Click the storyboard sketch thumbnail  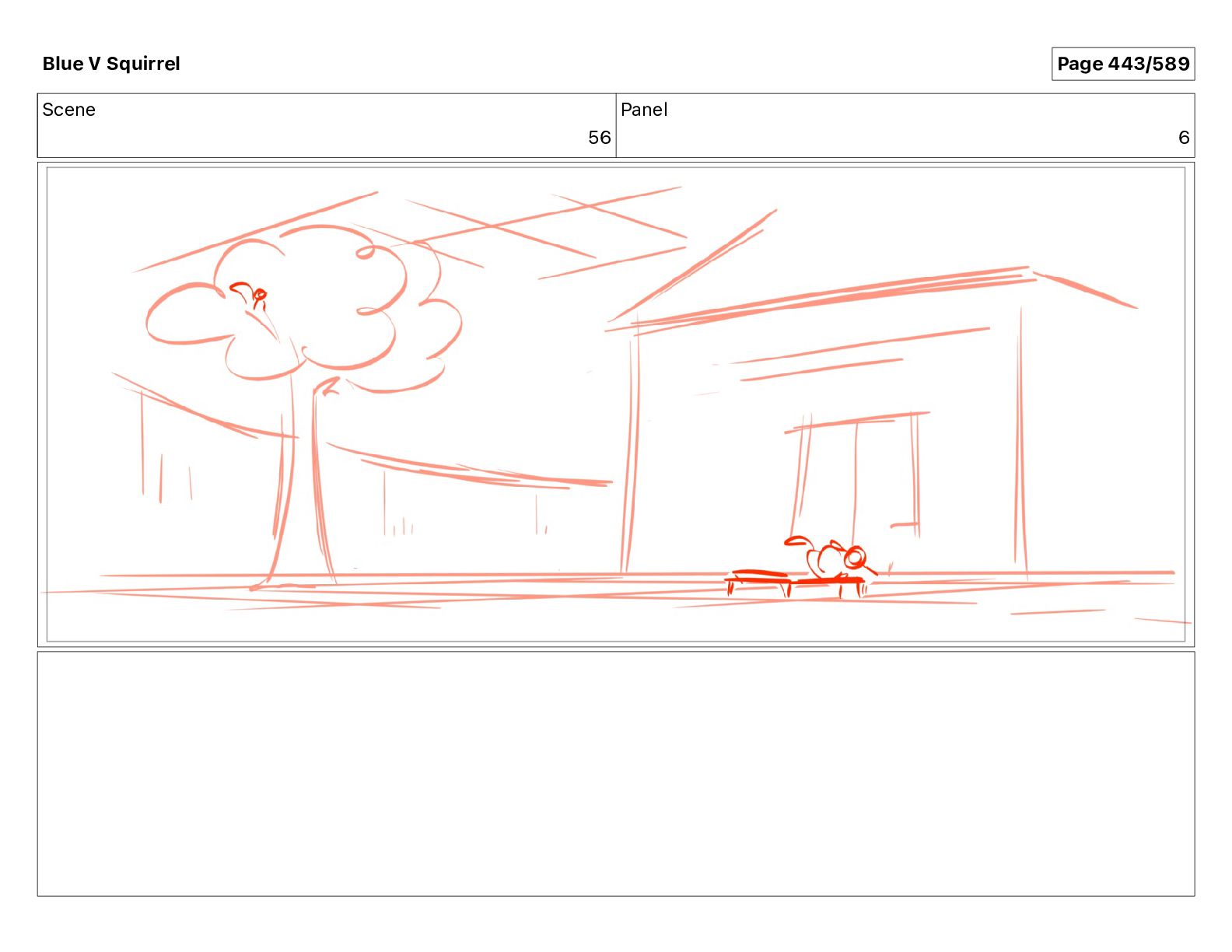click(616, 404)
